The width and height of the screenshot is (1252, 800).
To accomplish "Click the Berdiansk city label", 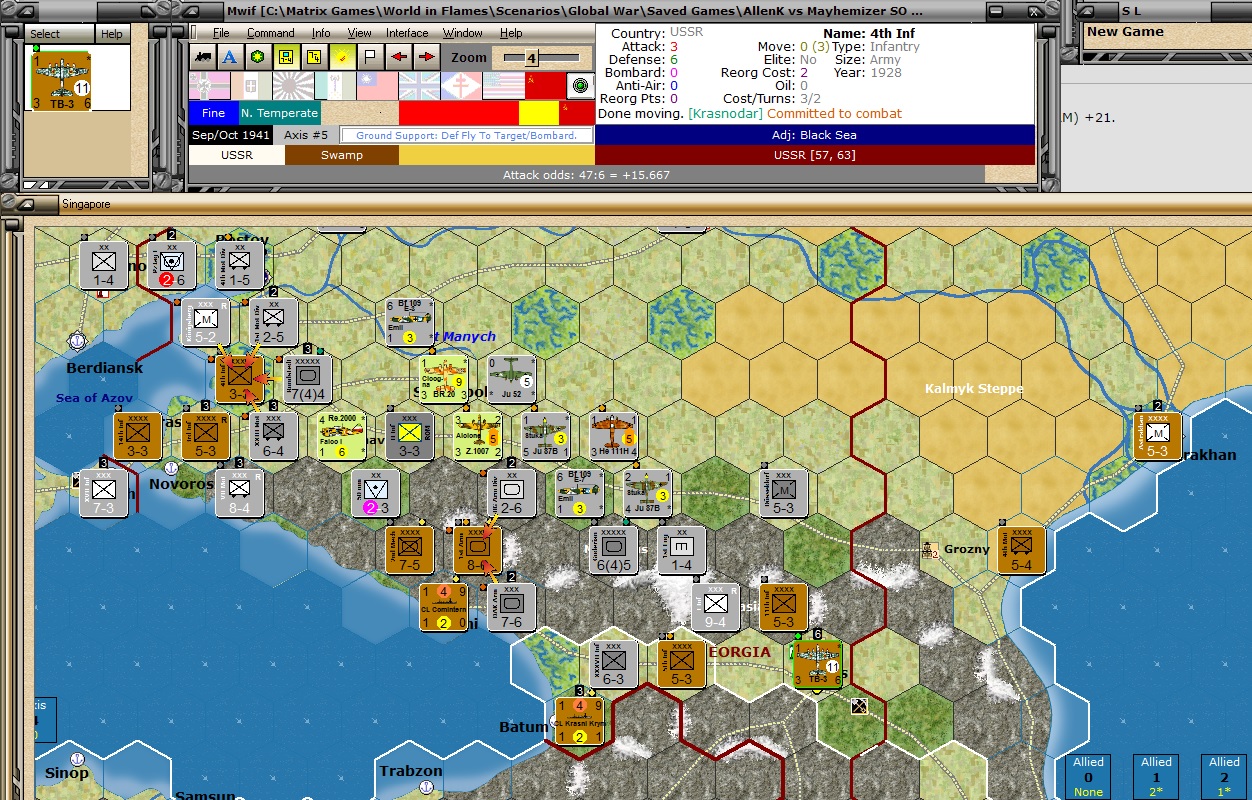I will [x=105, y=368].
